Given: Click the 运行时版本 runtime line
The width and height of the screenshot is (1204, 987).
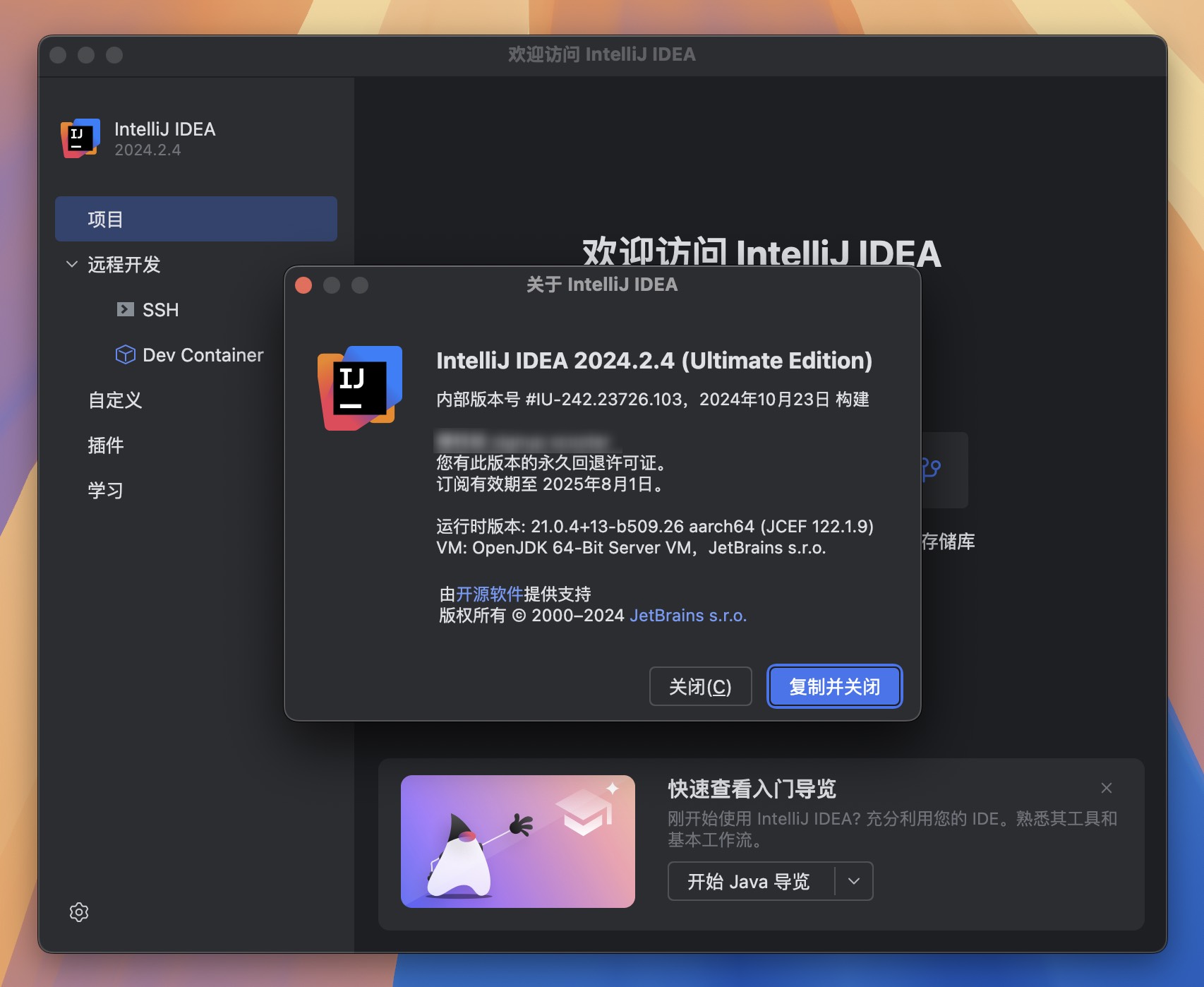Looking at the screenshot, I should coord(655,526).
